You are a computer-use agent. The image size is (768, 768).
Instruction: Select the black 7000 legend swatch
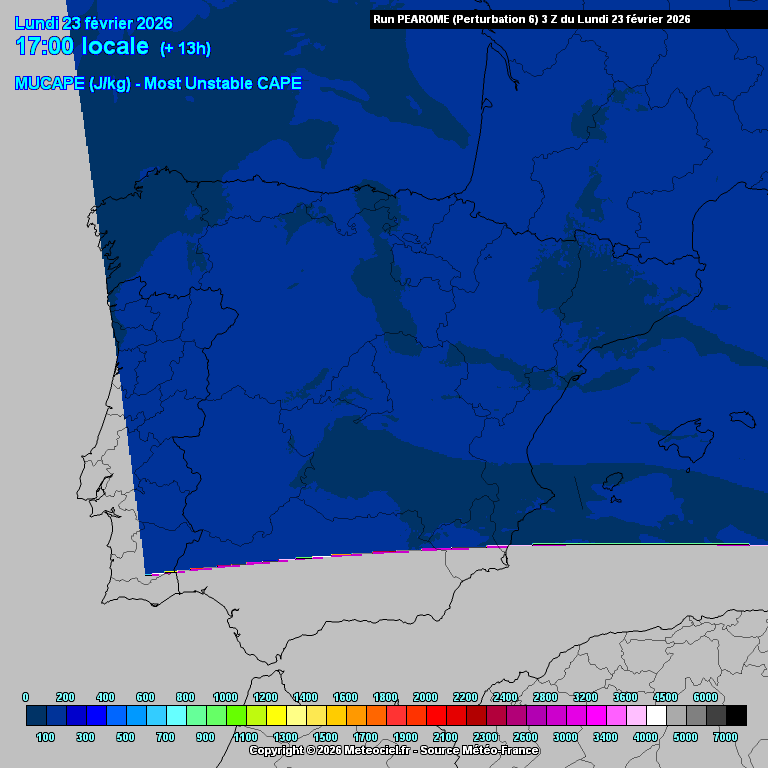click(736, 716)
